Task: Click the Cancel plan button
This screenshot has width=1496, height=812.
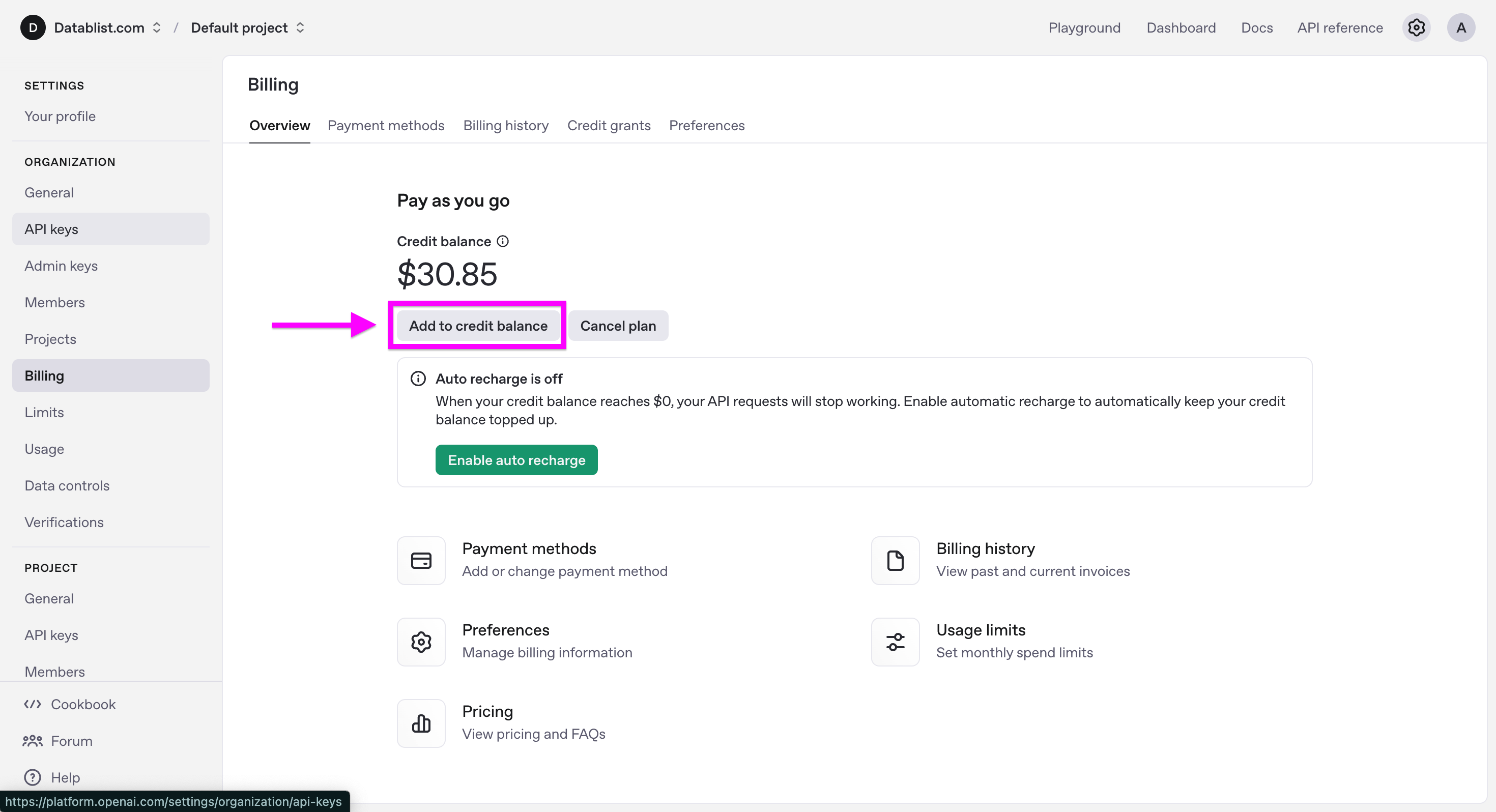Action: (618, 326)
